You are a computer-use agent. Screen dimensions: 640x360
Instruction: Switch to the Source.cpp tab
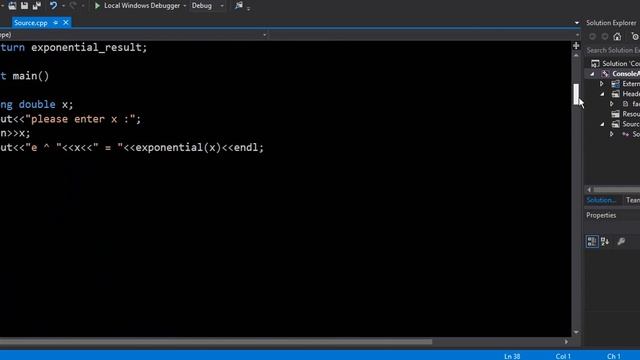pos(31,23)
